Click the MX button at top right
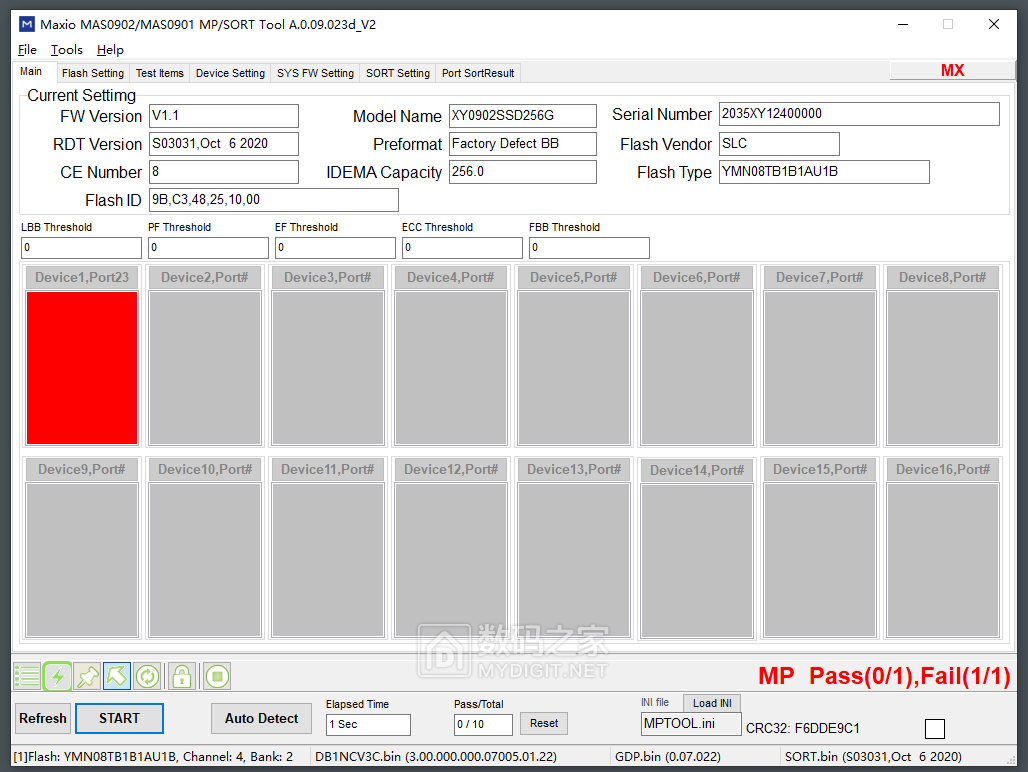This screenshot has height=772, width=1028. [952, 70]
